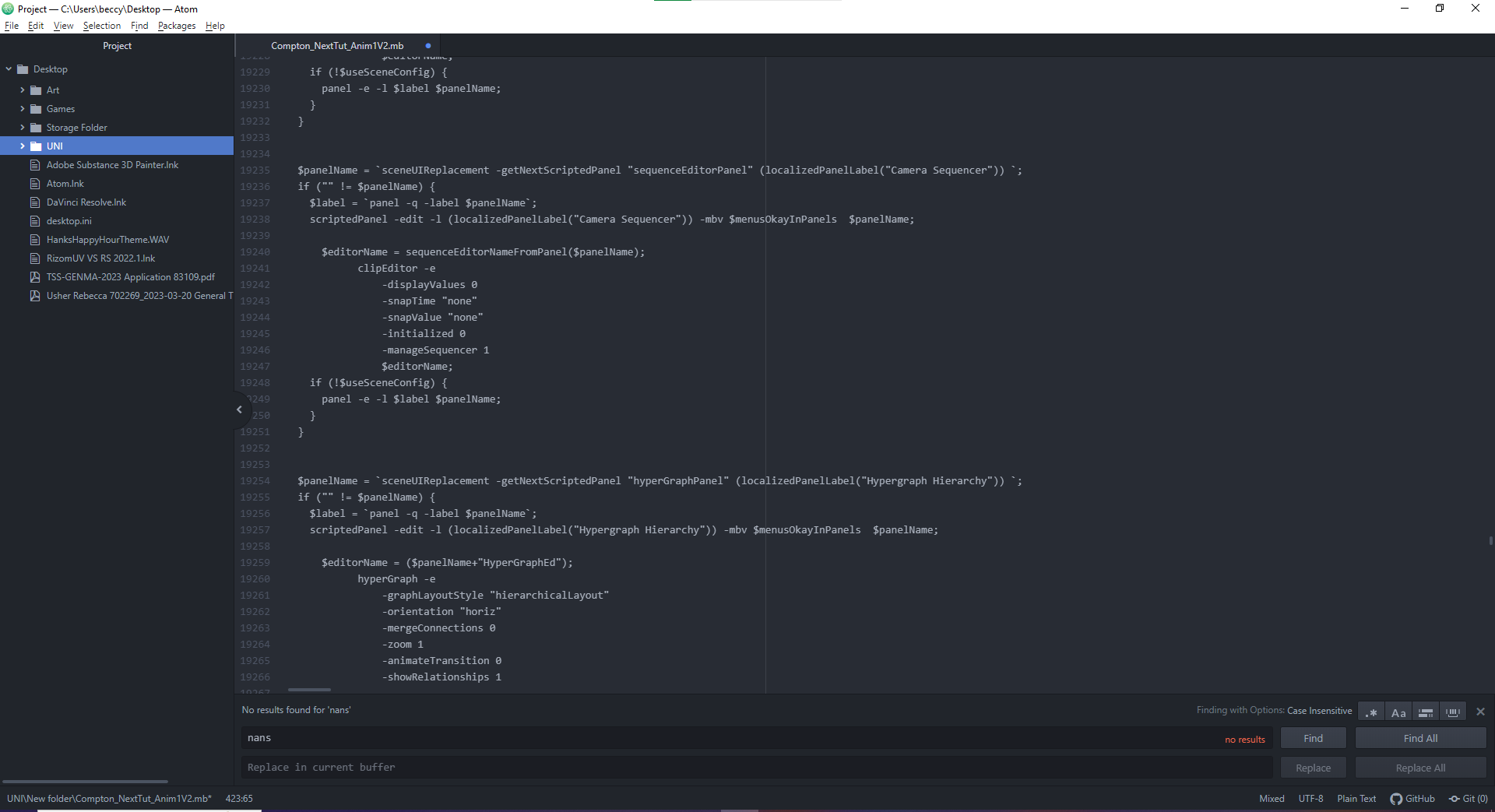Toggle the only in selection option
The width and height of the screenshot is (1495, 812).
1425,712
